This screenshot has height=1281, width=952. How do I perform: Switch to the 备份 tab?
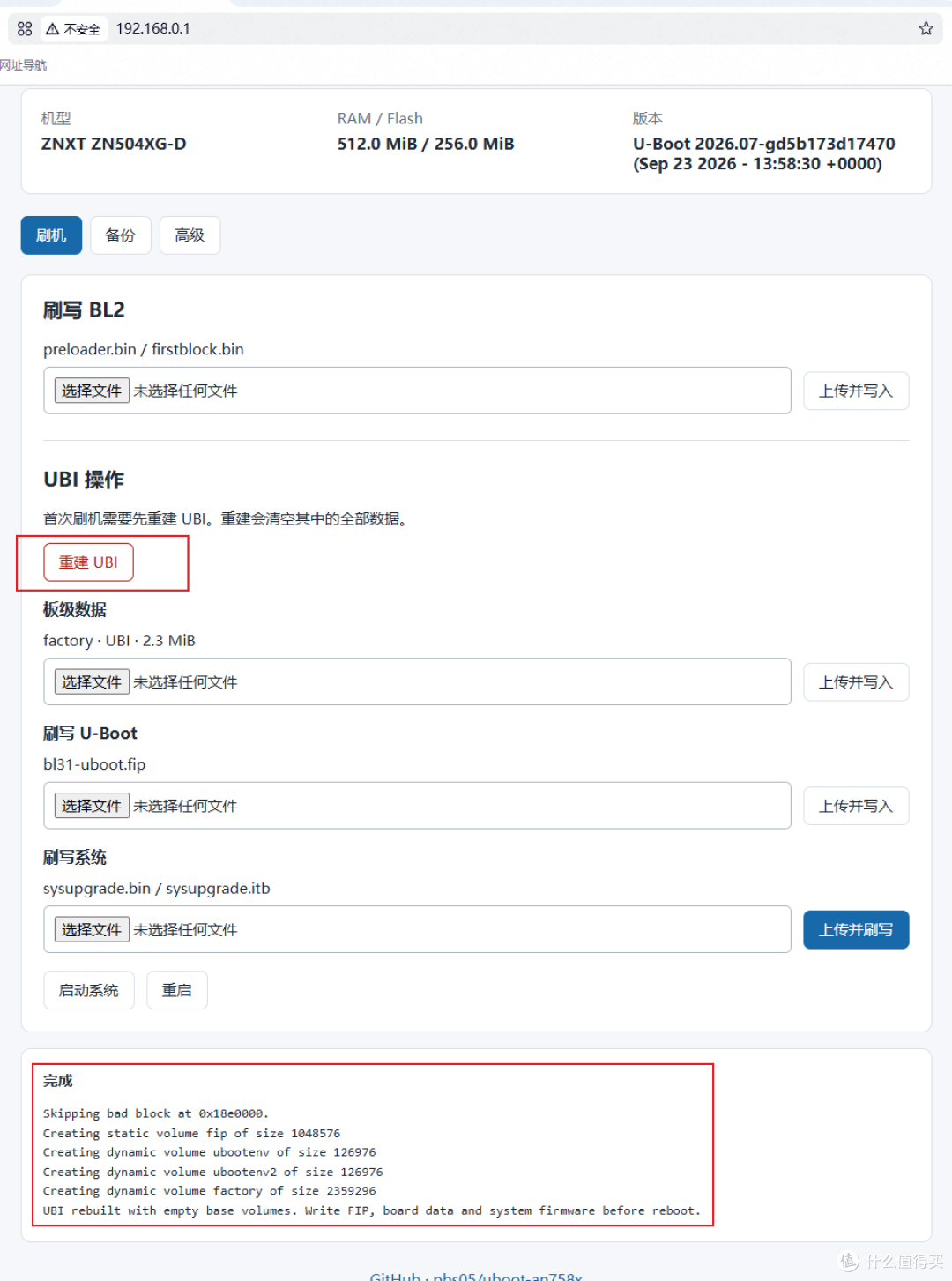click(120, 235)
